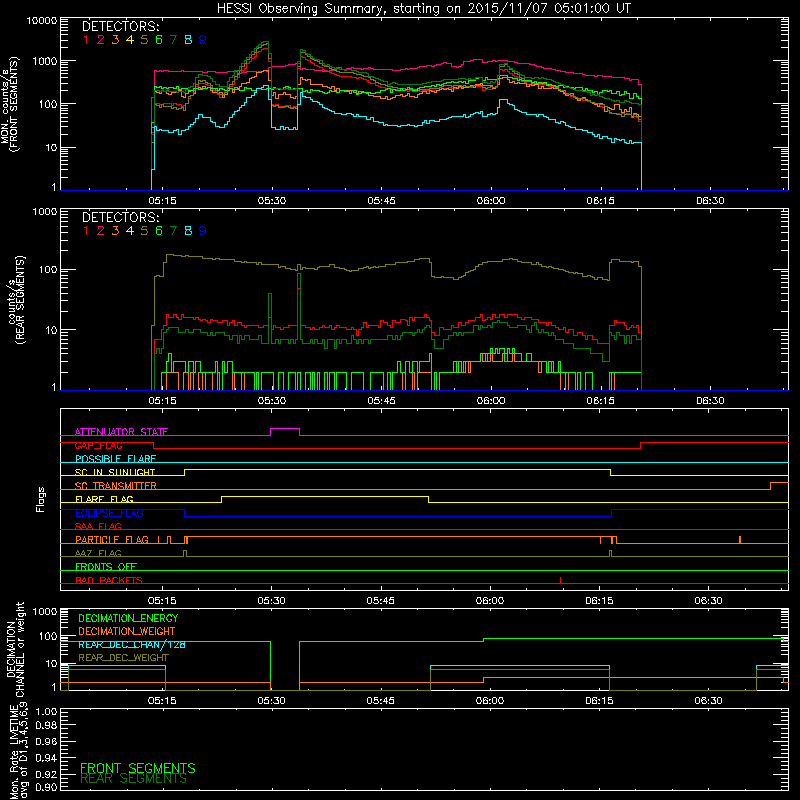Click the FRONTS_OFF flag label
This screenshot has height=800, width=800.
coord(106,566)
